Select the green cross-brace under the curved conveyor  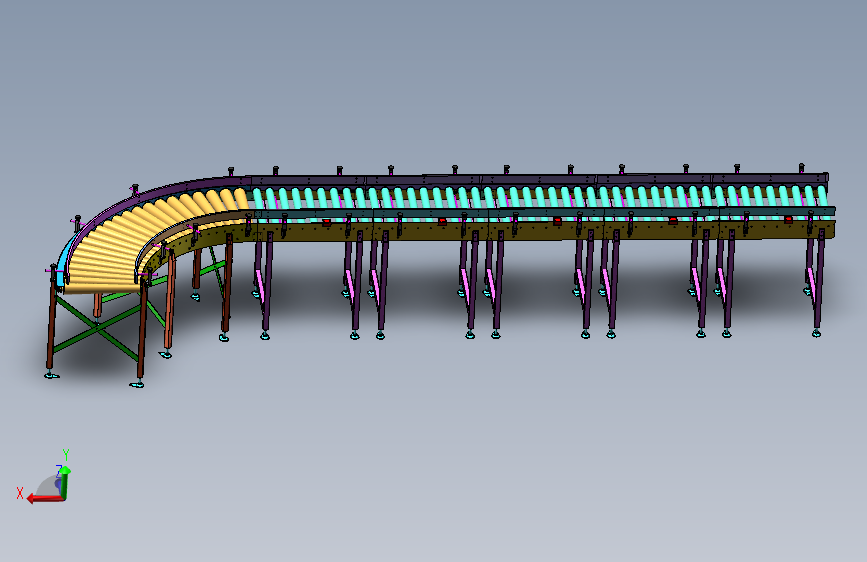[97, 327]
